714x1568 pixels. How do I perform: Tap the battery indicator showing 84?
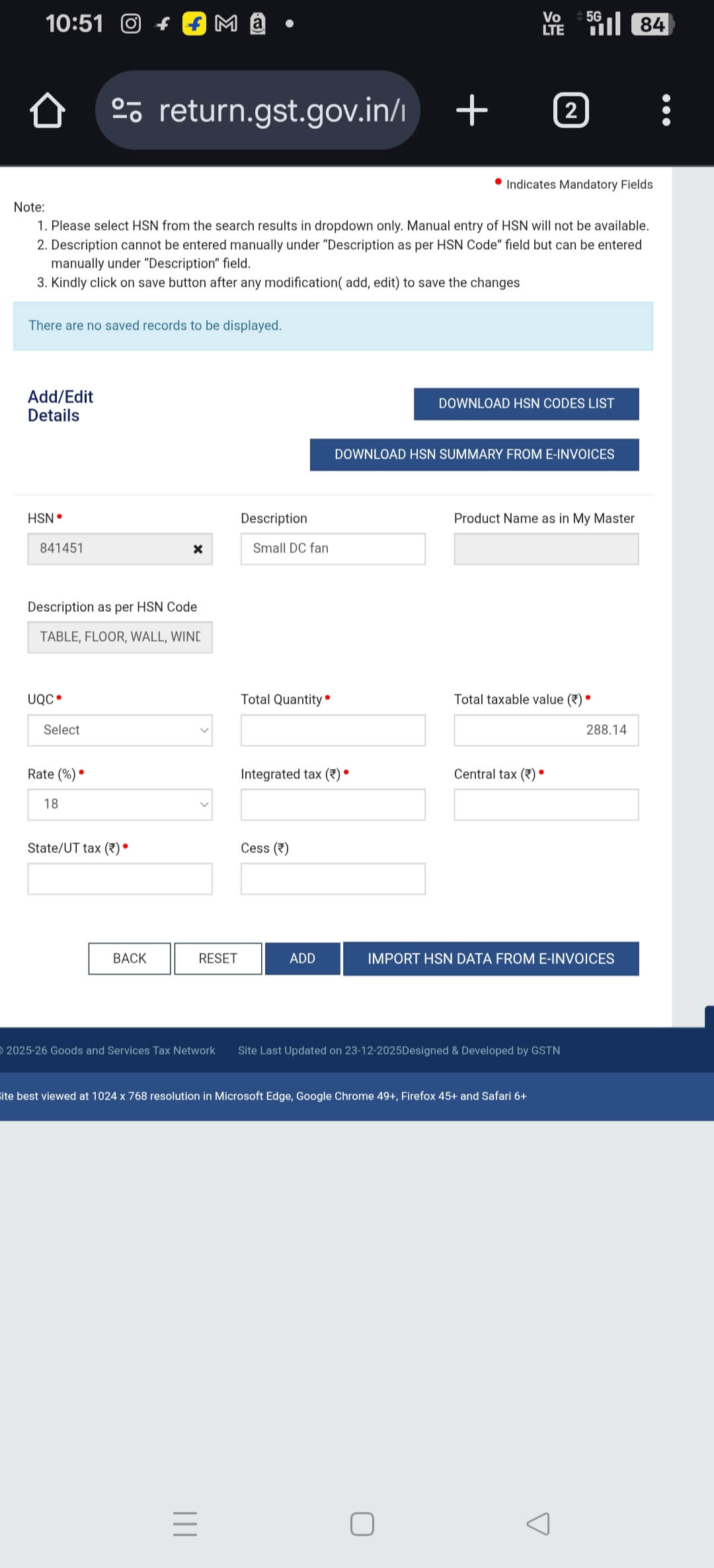click(653, 24)
